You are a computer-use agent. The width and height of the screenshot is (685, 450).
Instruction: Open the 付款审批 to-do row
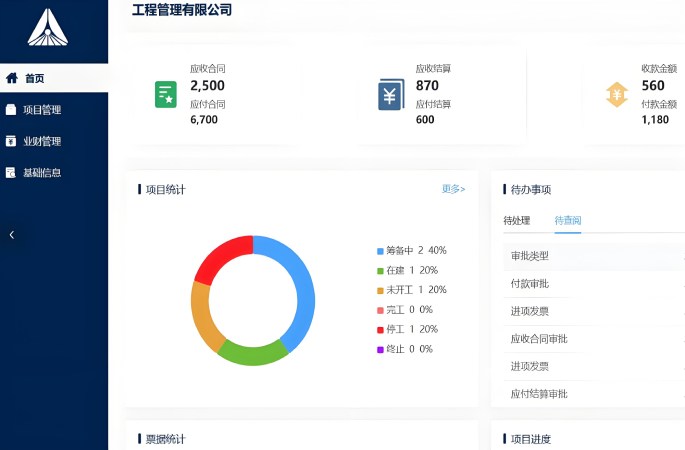point(530,284)
